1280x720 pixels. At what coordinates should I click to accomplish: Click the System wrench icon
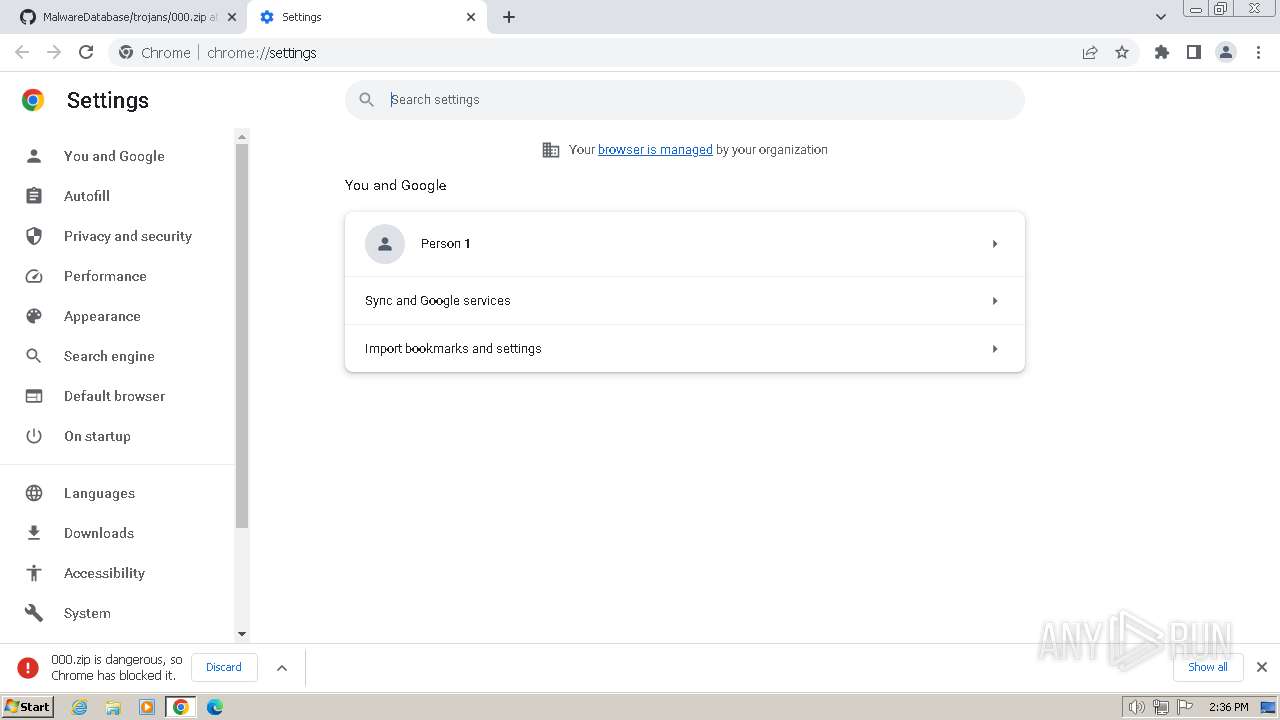point(34,613)
